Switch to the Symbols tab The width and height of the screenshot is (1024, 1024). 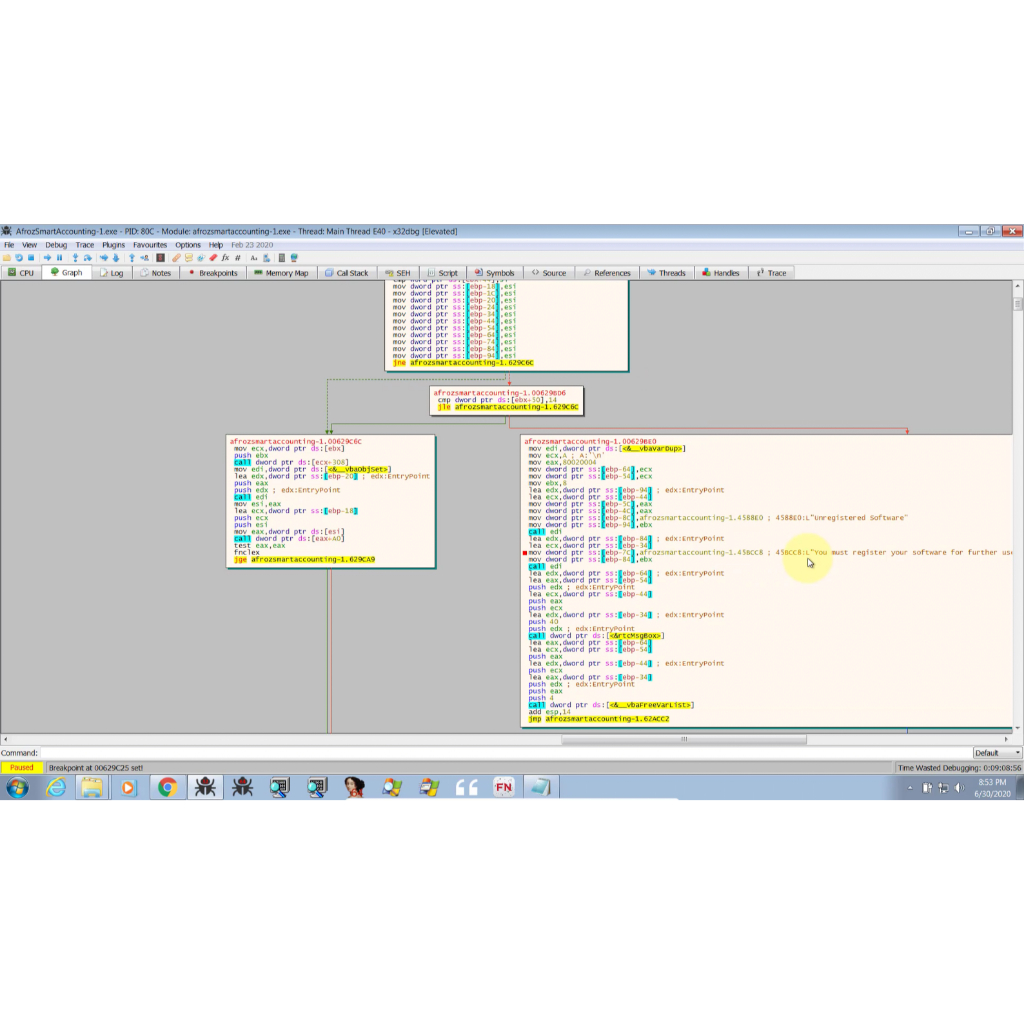tap(495, 273)
